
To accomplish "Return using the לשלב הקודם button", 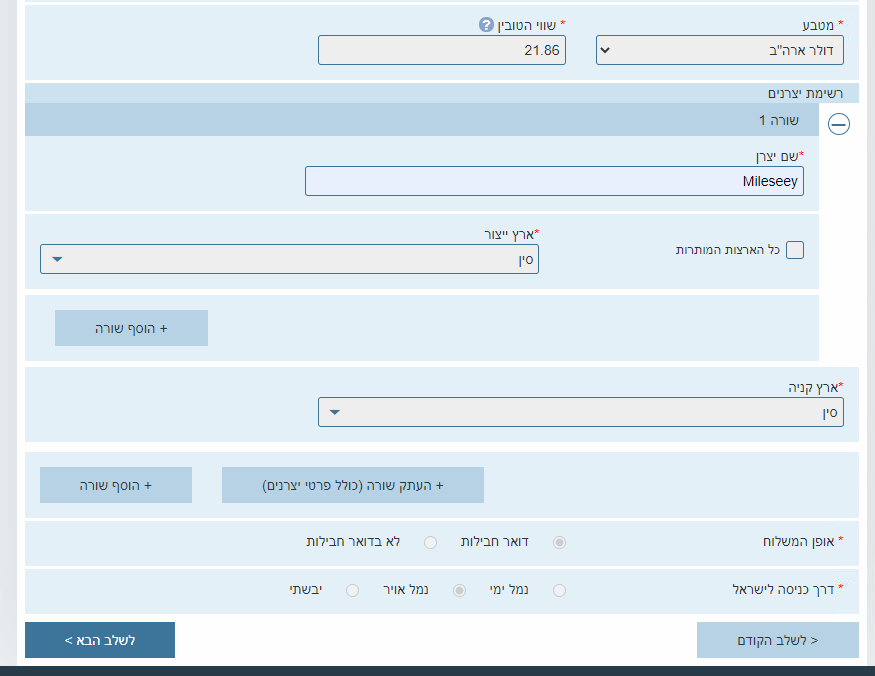I will coord(777,640).
